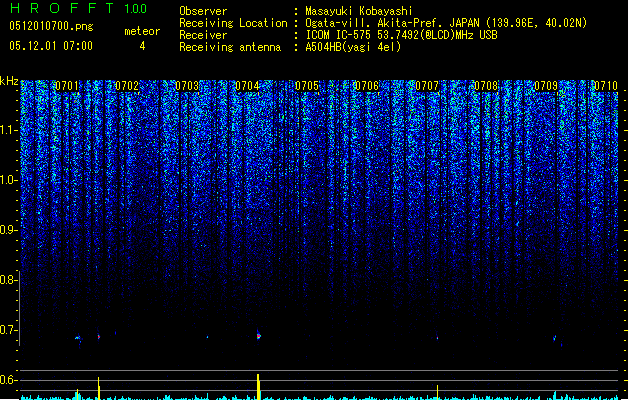Click the 0.6 kHz axis label
Viewport: 629px width, 400px height.
8,380
